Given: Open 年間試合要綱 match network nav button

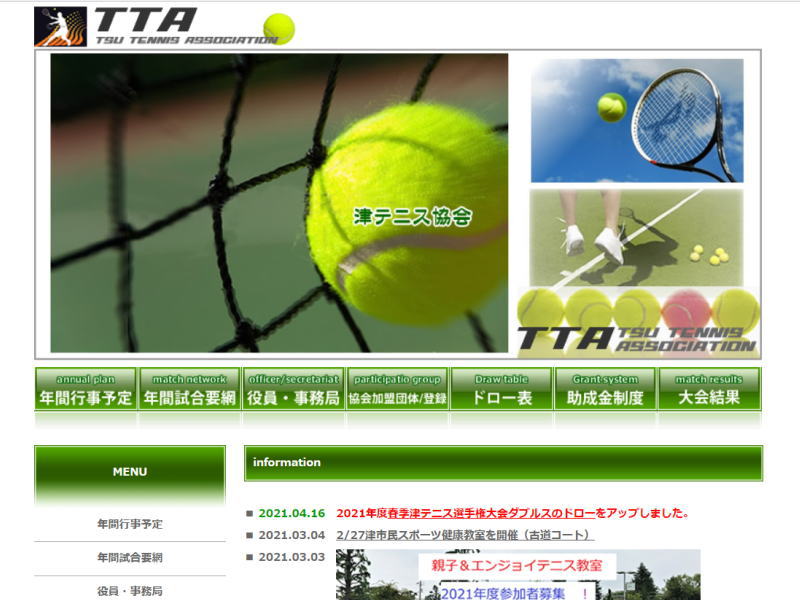Looking at the screenshot, I should coord(189,389).
